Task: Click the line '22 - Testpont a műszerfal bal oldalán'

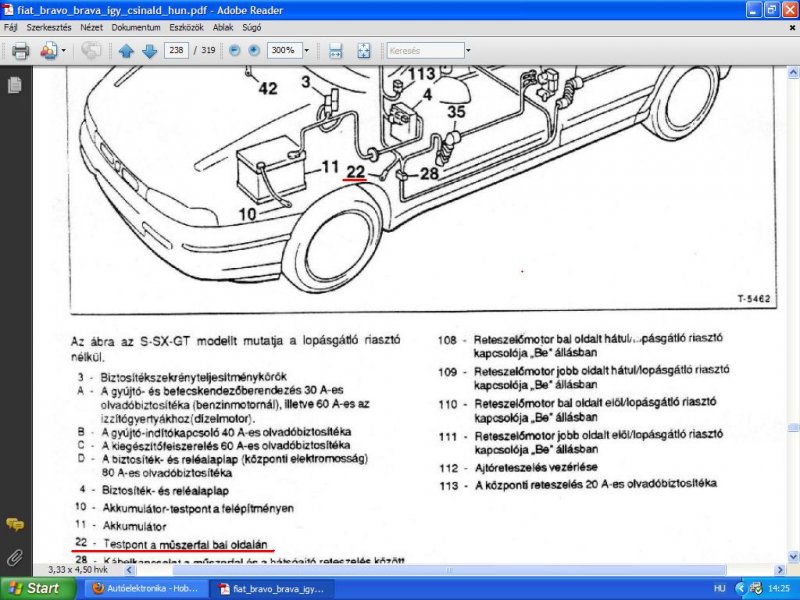Action: coord(171,544)
